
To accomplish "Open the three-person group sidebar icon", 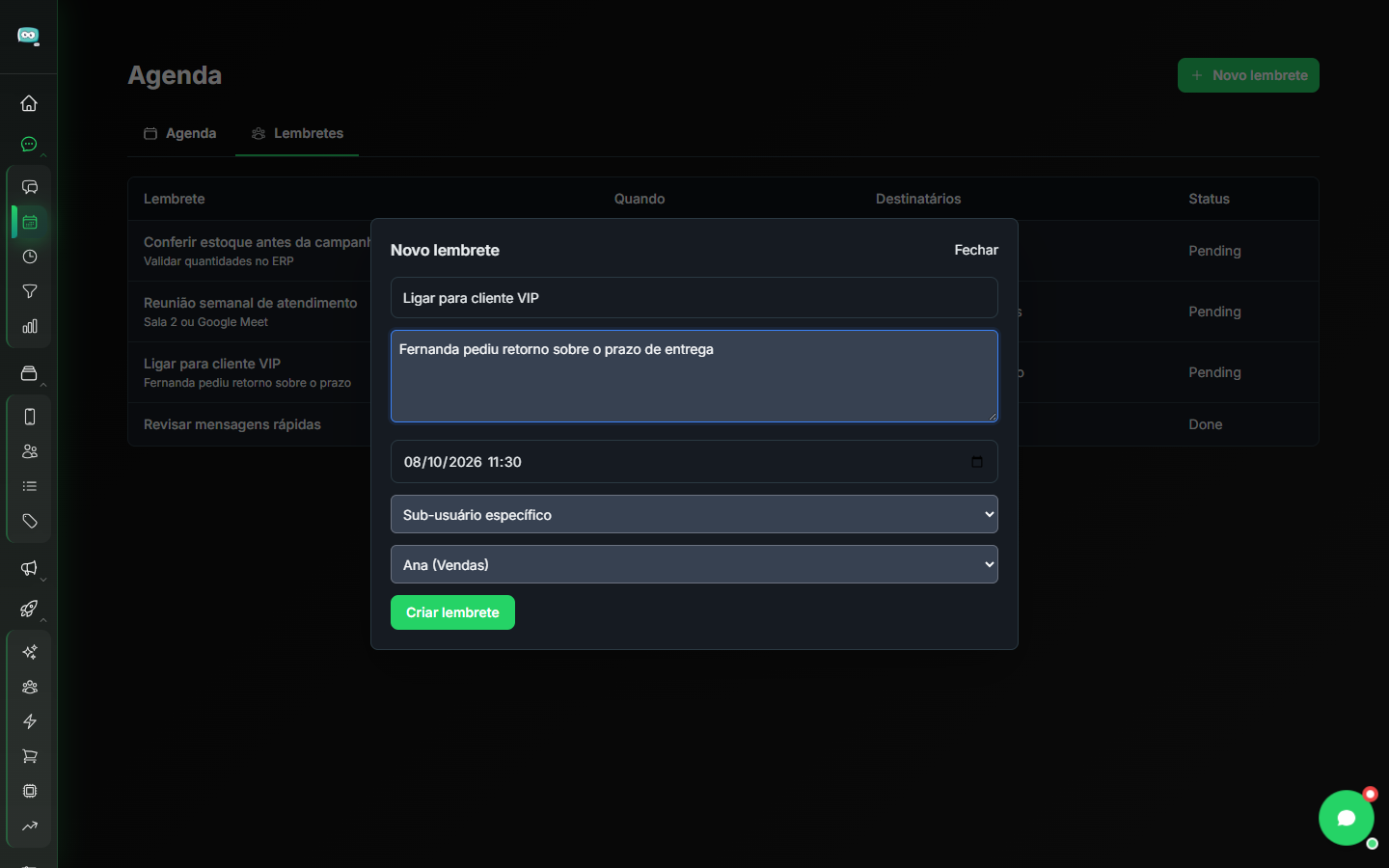I will coord(30,687).
